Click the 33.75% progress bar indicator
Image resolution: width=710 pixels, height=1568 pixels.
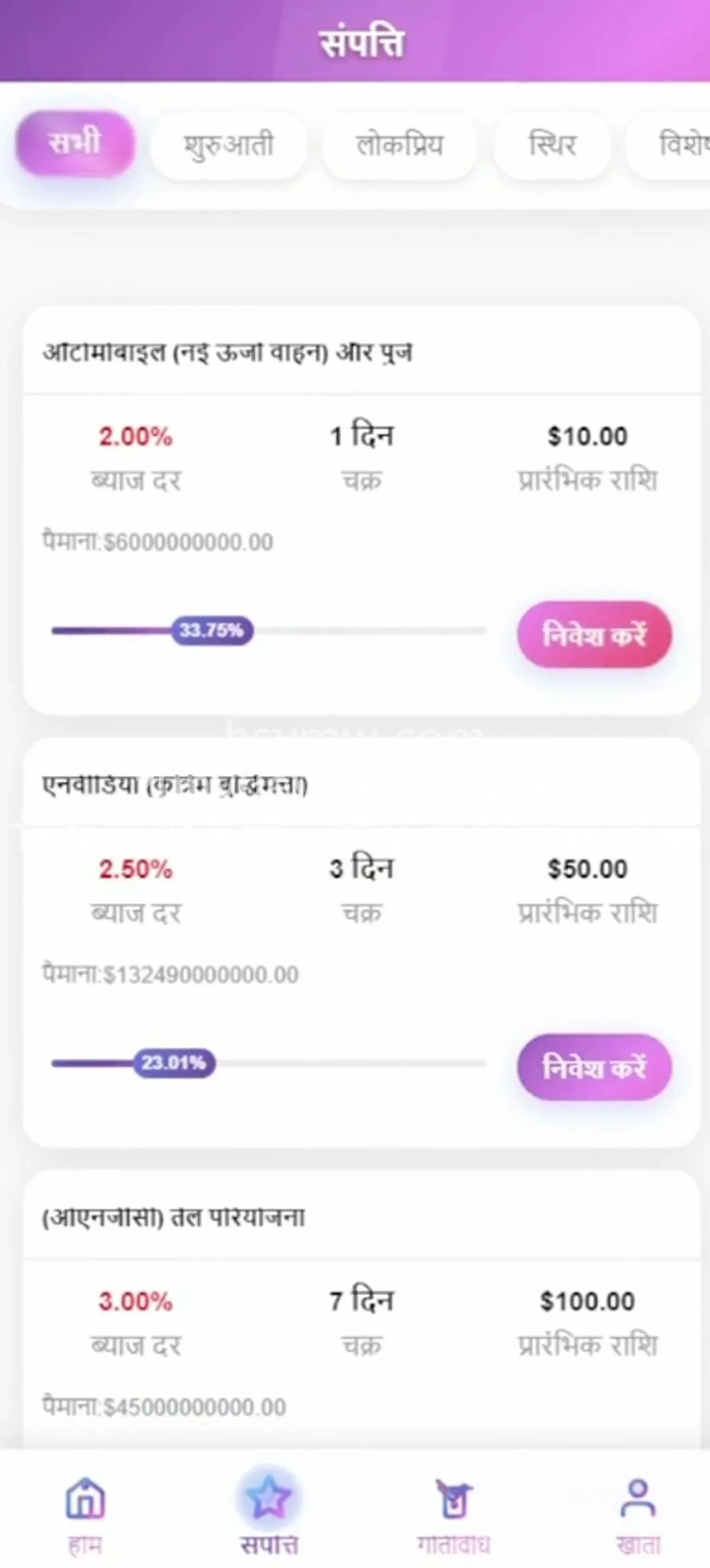(212, 631)
